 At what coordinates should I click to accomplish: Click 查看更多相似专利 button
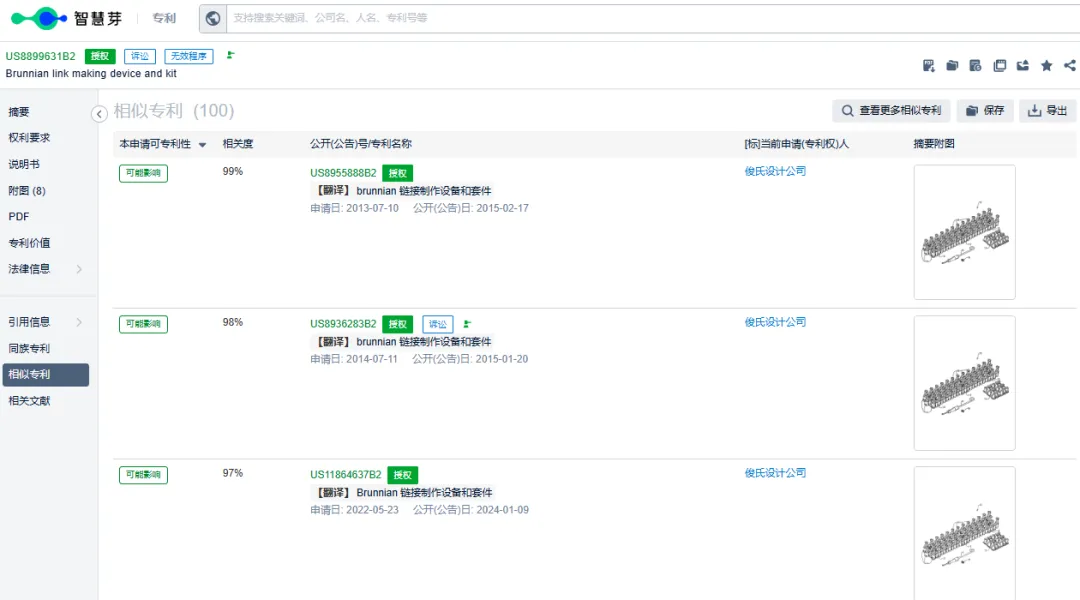[x=891, y=110]
